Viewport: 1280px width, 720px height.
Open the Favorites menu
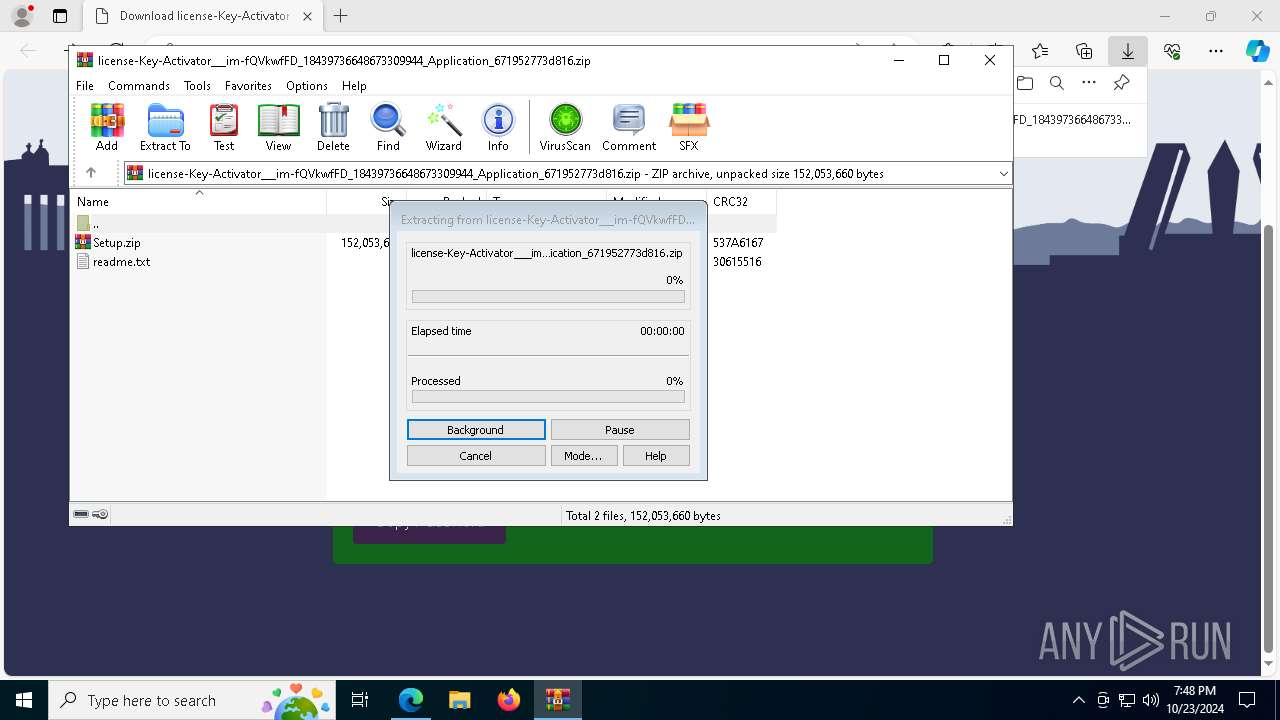pyautogui.click(x=248, y=86)
